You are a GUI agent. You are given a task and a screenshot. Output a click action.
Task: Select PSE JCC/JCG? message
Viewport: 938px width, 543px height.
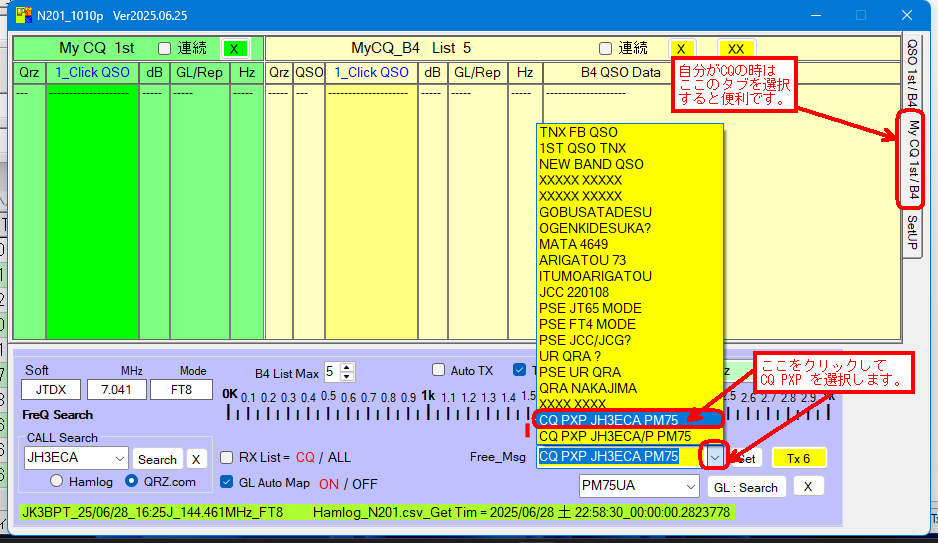pos(630,340)
